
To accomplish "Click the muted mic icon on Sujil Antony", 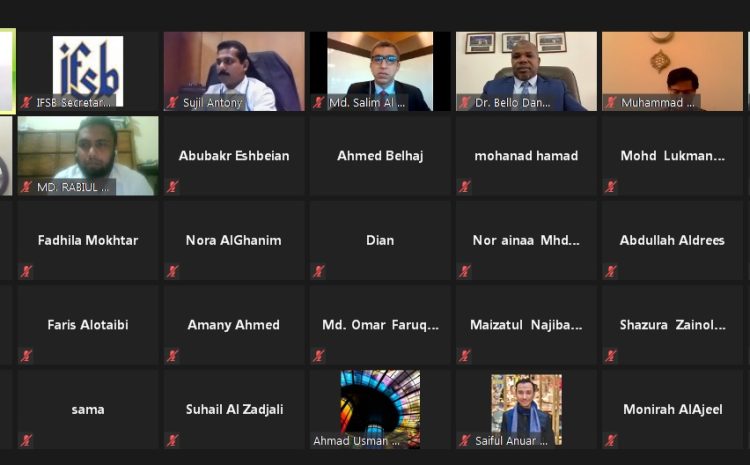I will pyautogui.click(x=173, y=102).
